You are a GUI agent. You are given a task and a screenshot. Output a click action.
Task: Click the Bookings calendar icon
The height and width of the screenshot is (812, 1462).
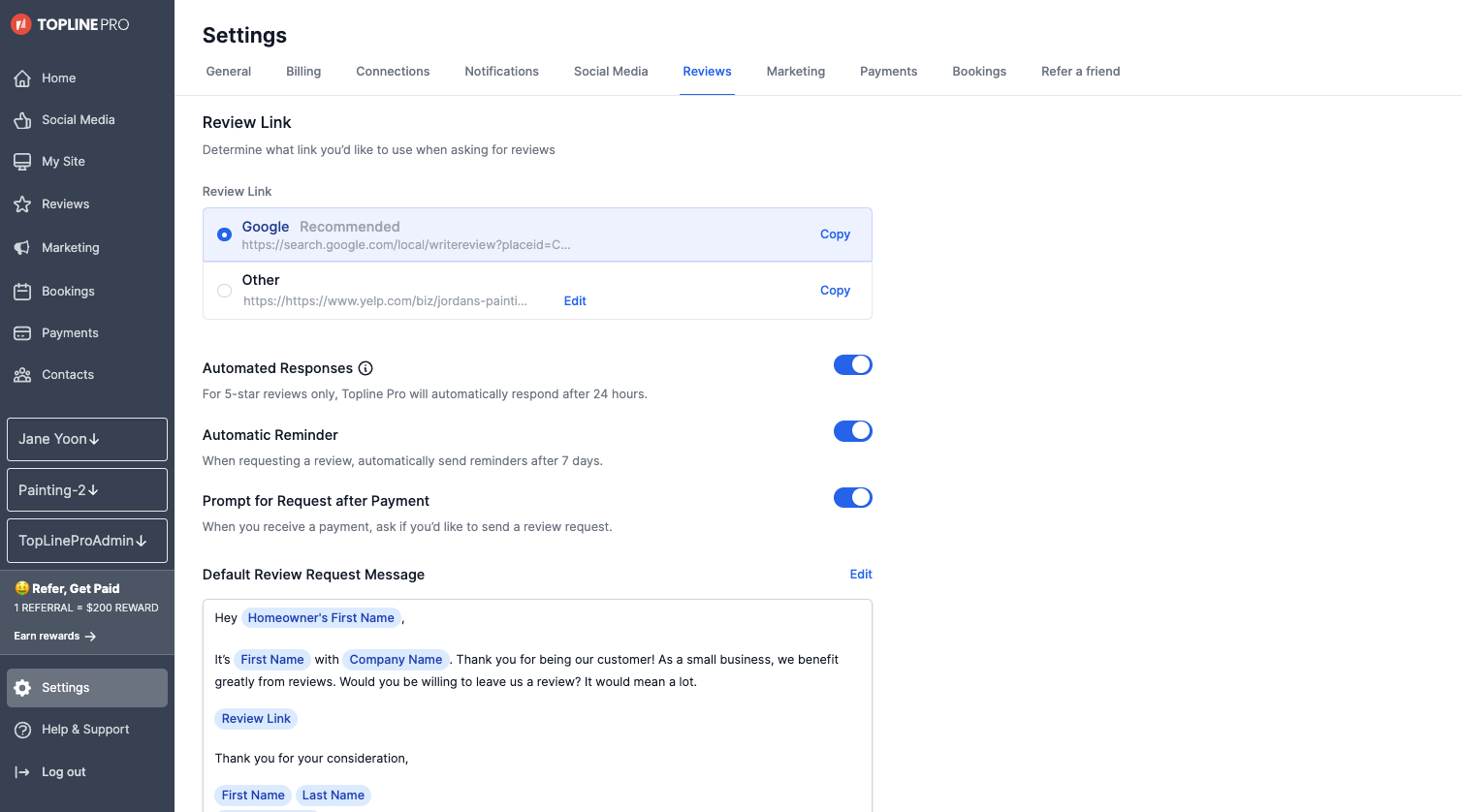(22, 292)
